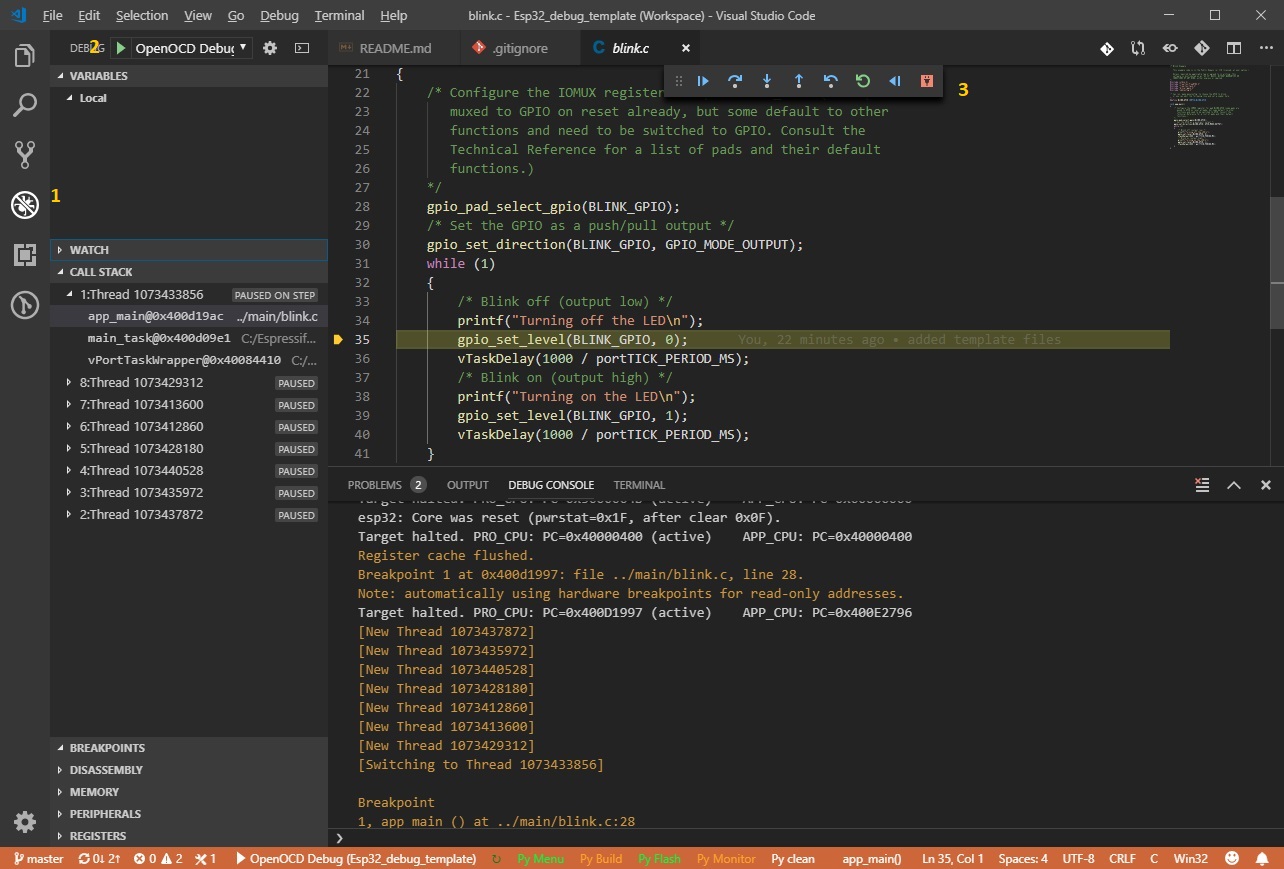
Task: Open the Source Control view in the activity bar
Action: click(25, 154)
